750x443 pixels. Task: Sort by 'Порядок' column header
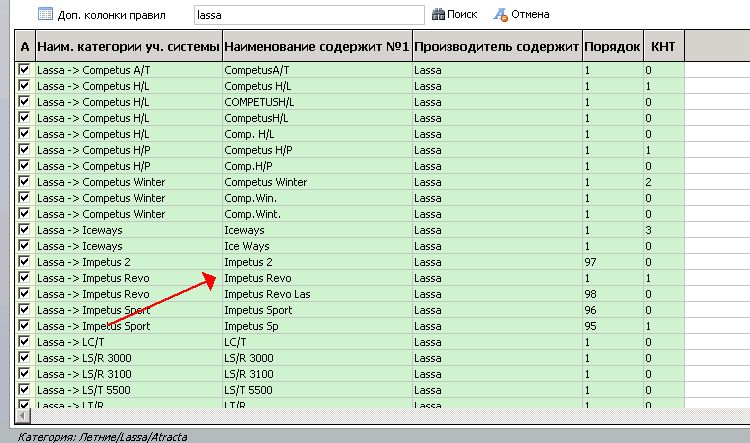click(613, 46)
